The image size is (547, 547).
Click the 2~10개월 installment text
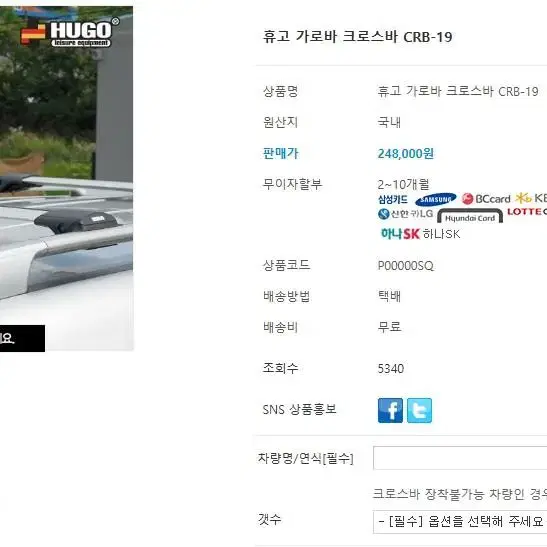click(x=404, y=184)
